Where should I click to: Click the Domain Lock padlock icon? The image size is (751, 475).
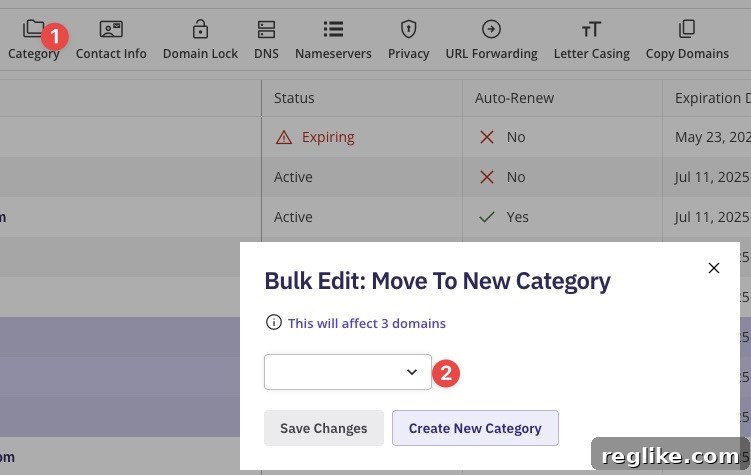click(200, 29)
